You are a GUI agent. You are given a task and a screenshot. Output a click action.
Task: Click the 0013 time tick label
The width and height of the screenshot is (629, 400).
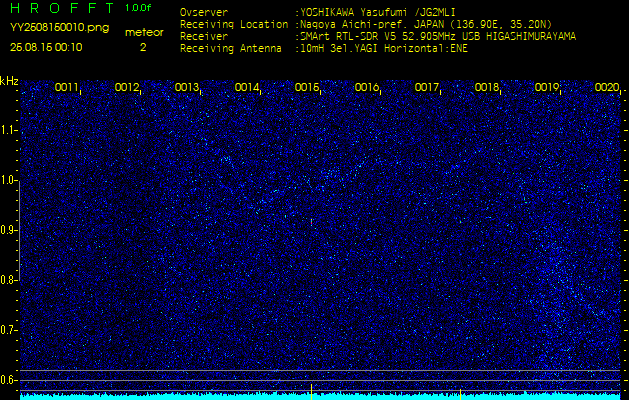click(x=187, y=87)
